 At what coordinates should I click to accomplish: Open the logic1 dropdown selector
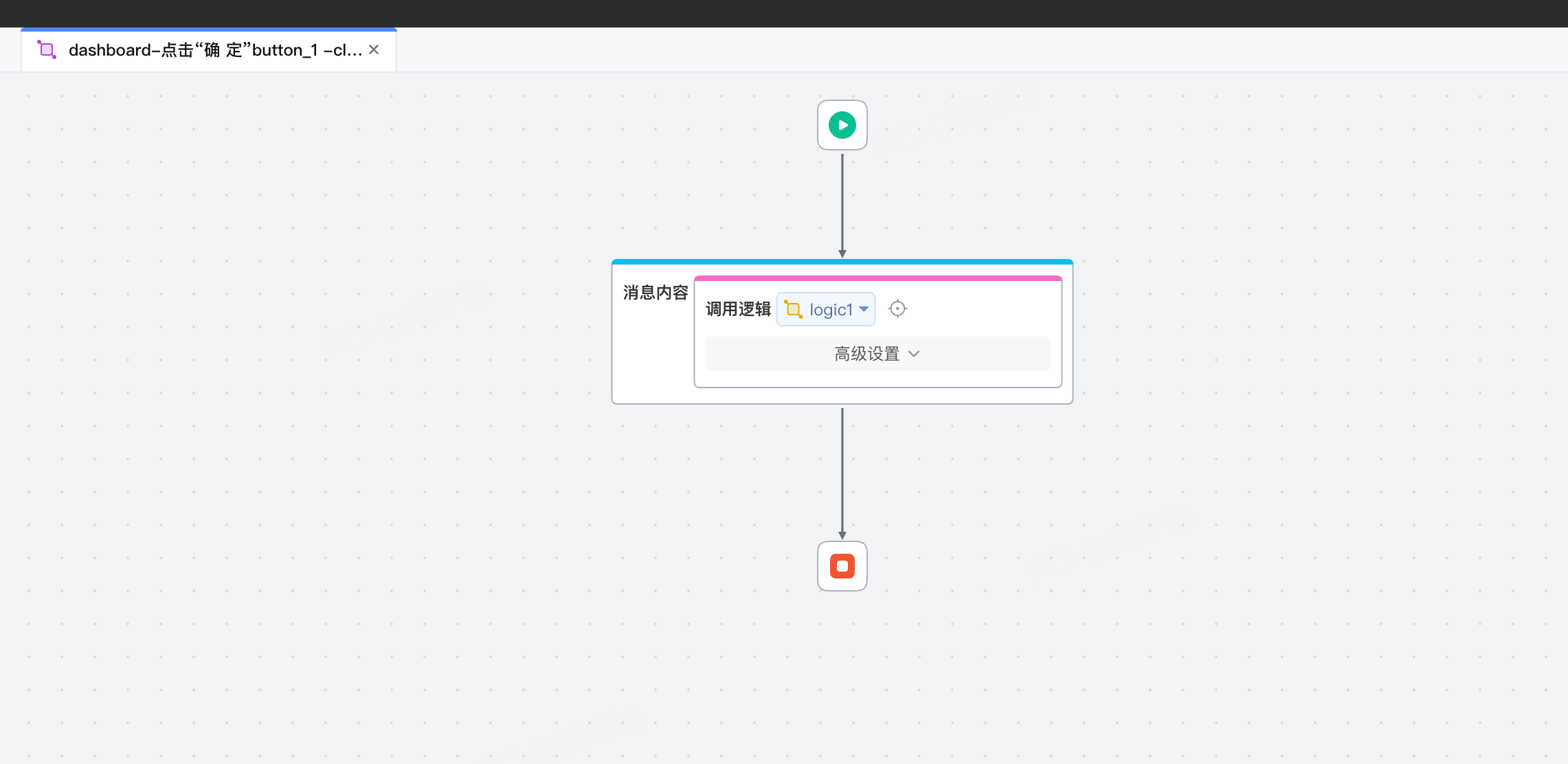click(x=830, y=310)
